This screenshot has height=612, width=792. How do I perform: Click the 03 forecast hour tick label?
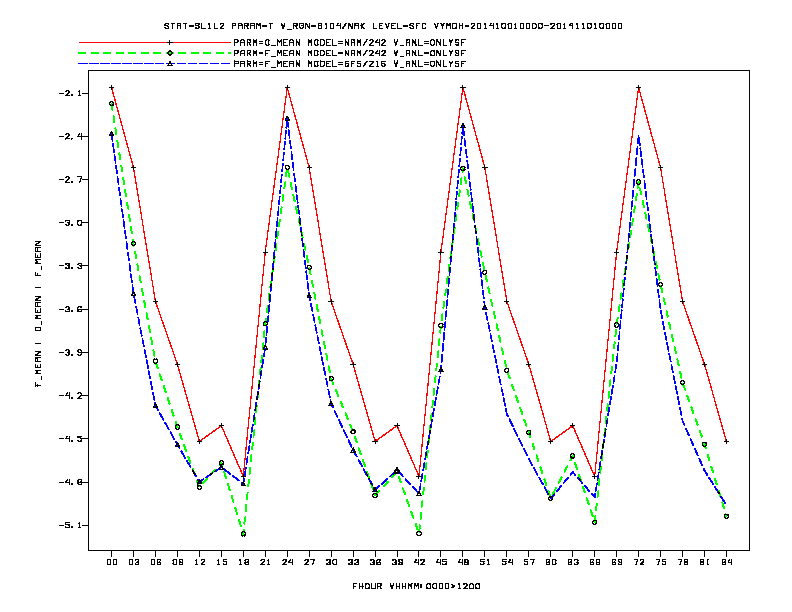pos(133,562)
